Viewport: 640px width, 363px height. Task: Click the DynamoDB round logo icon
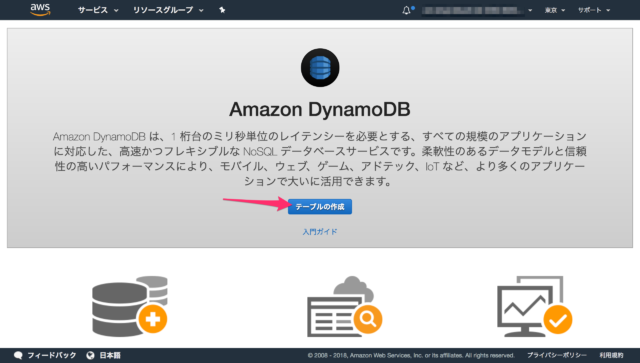(320, 67)
